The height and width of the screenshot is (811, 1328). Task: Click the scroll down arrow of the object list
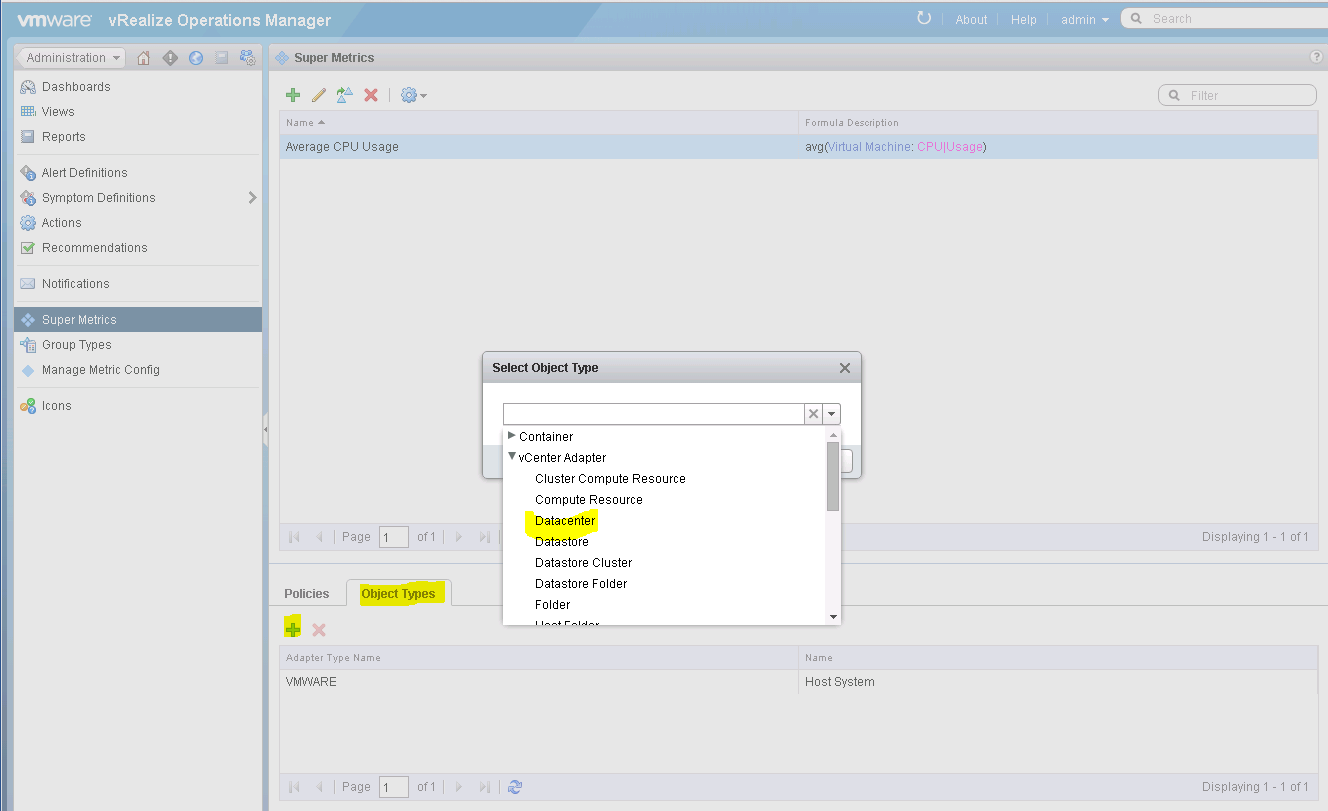(x=834, y=617)
